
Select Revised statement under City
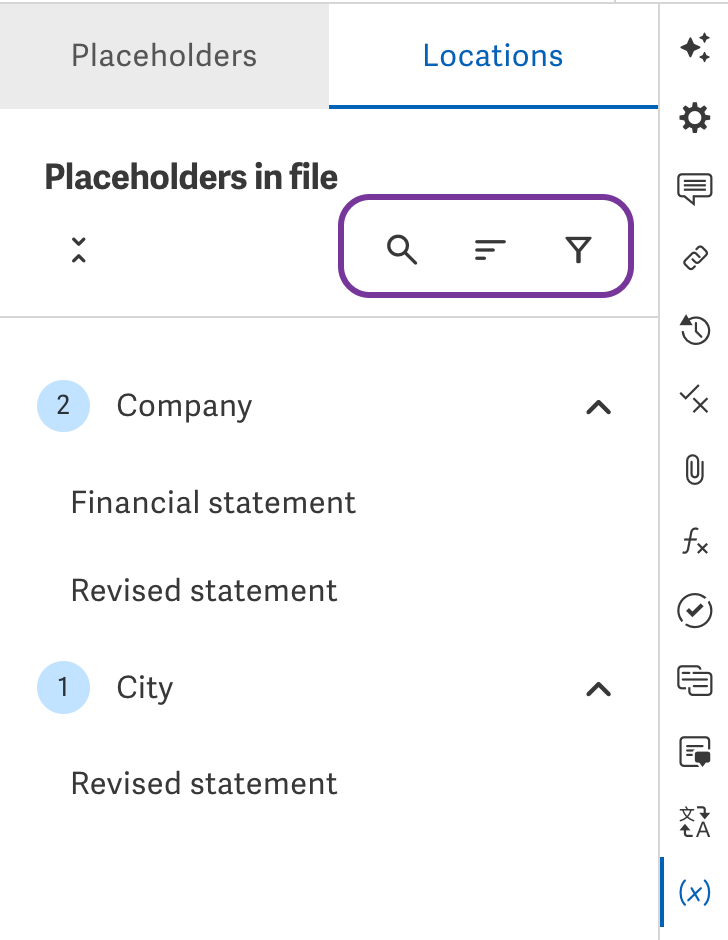204,784
